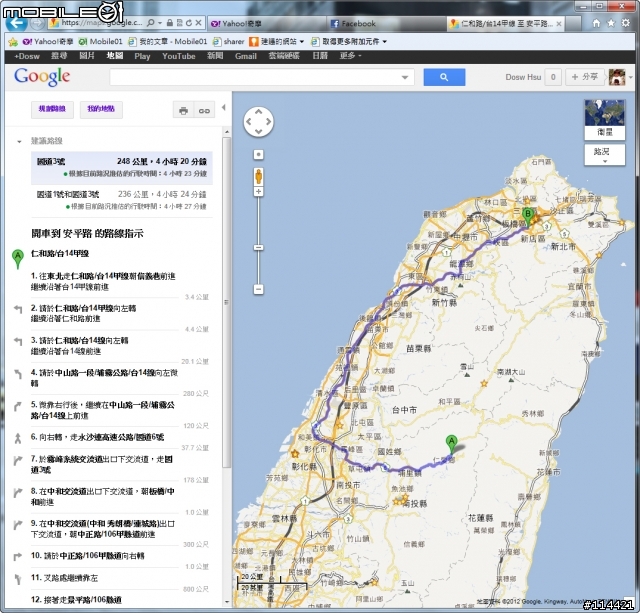Click the refresh icon in the address bar

click(x=189, y=23)
